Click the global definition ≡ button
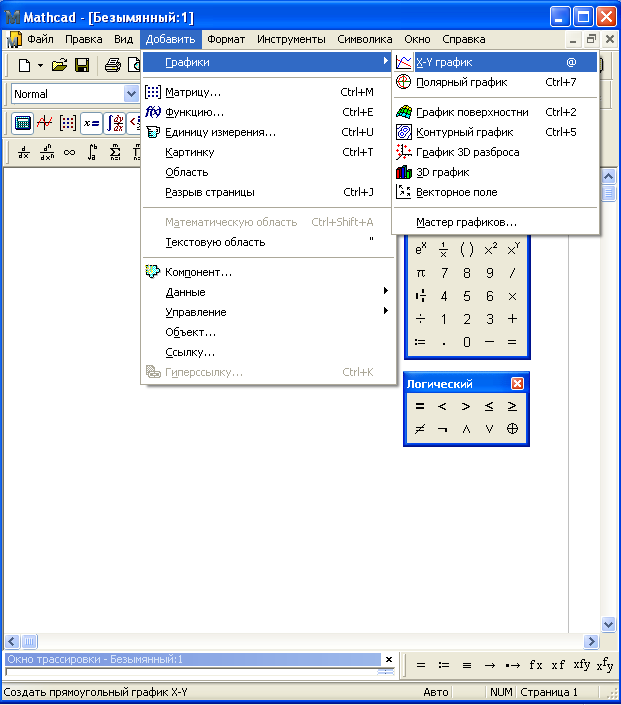 pos(467,665)
